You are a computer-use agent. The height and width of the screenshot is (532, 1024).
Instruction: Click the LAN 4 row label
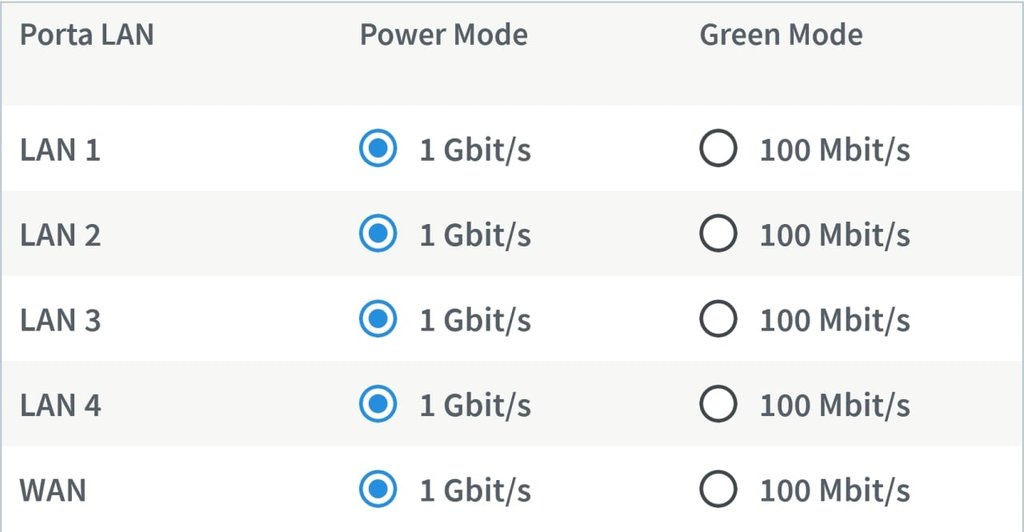60,405
